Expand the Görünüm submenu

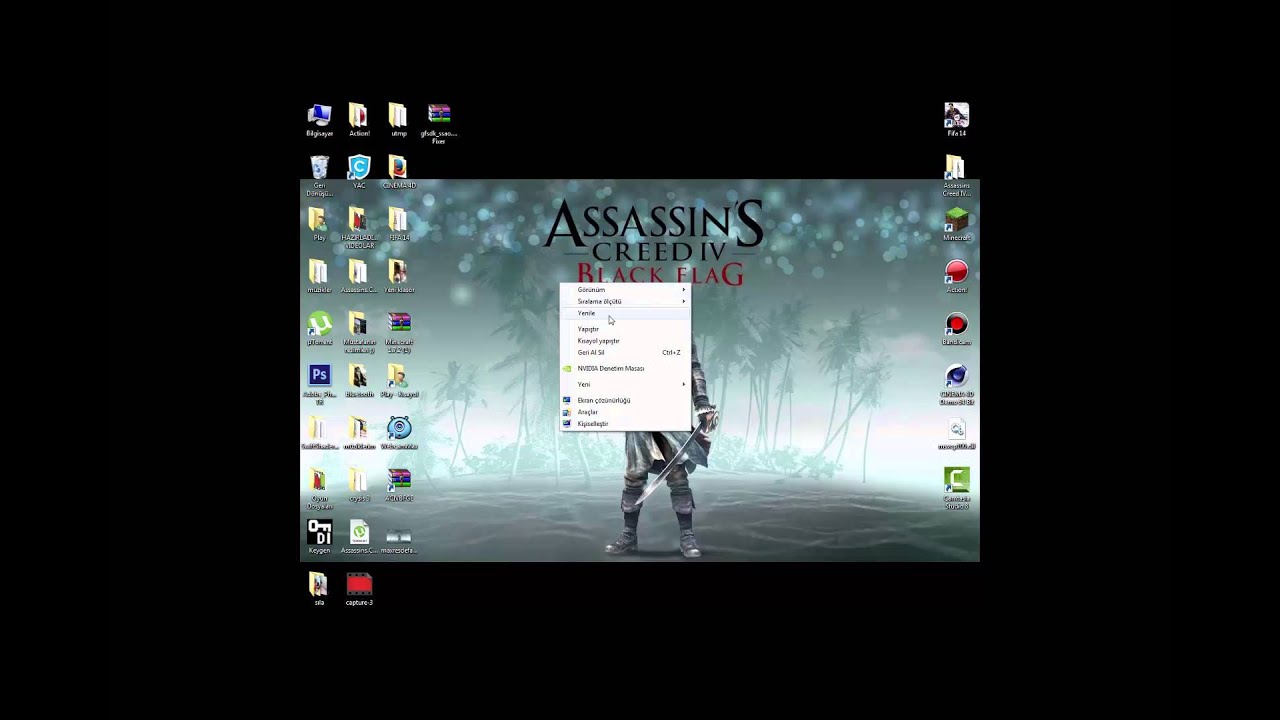(x=626, y=289)
